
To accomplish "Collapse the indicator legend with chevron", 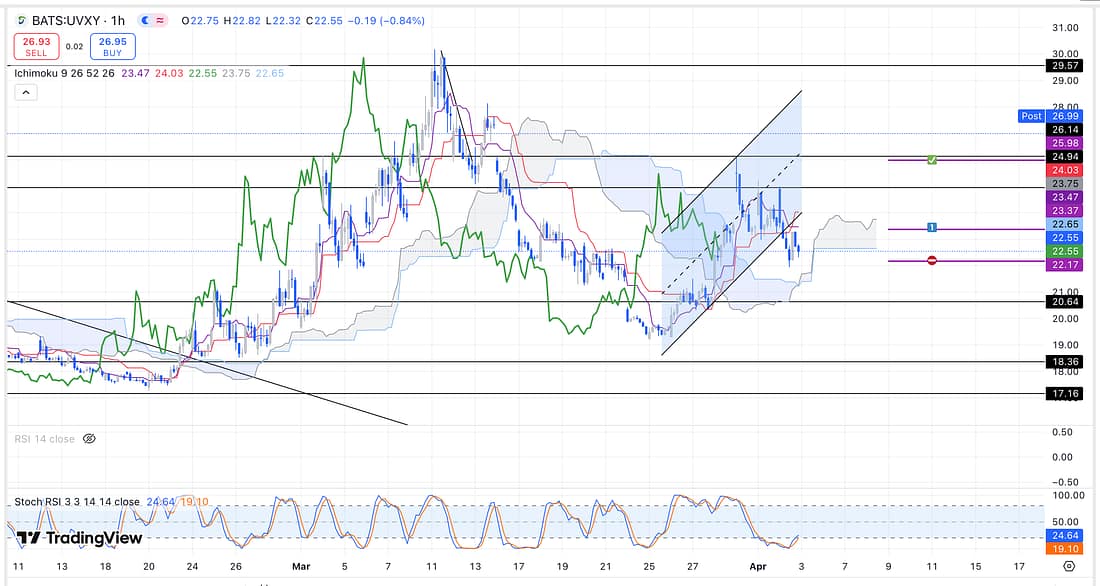I will 25,92.
